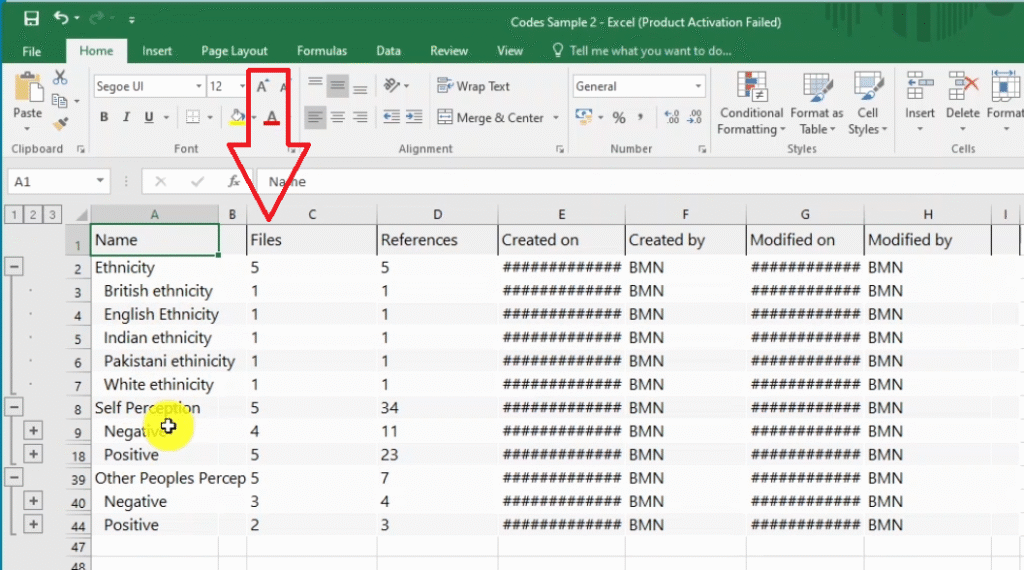Expand the Negative group at row 9
The height and width of the screenshot is (570, 1024).
click(x=33, y=431)
